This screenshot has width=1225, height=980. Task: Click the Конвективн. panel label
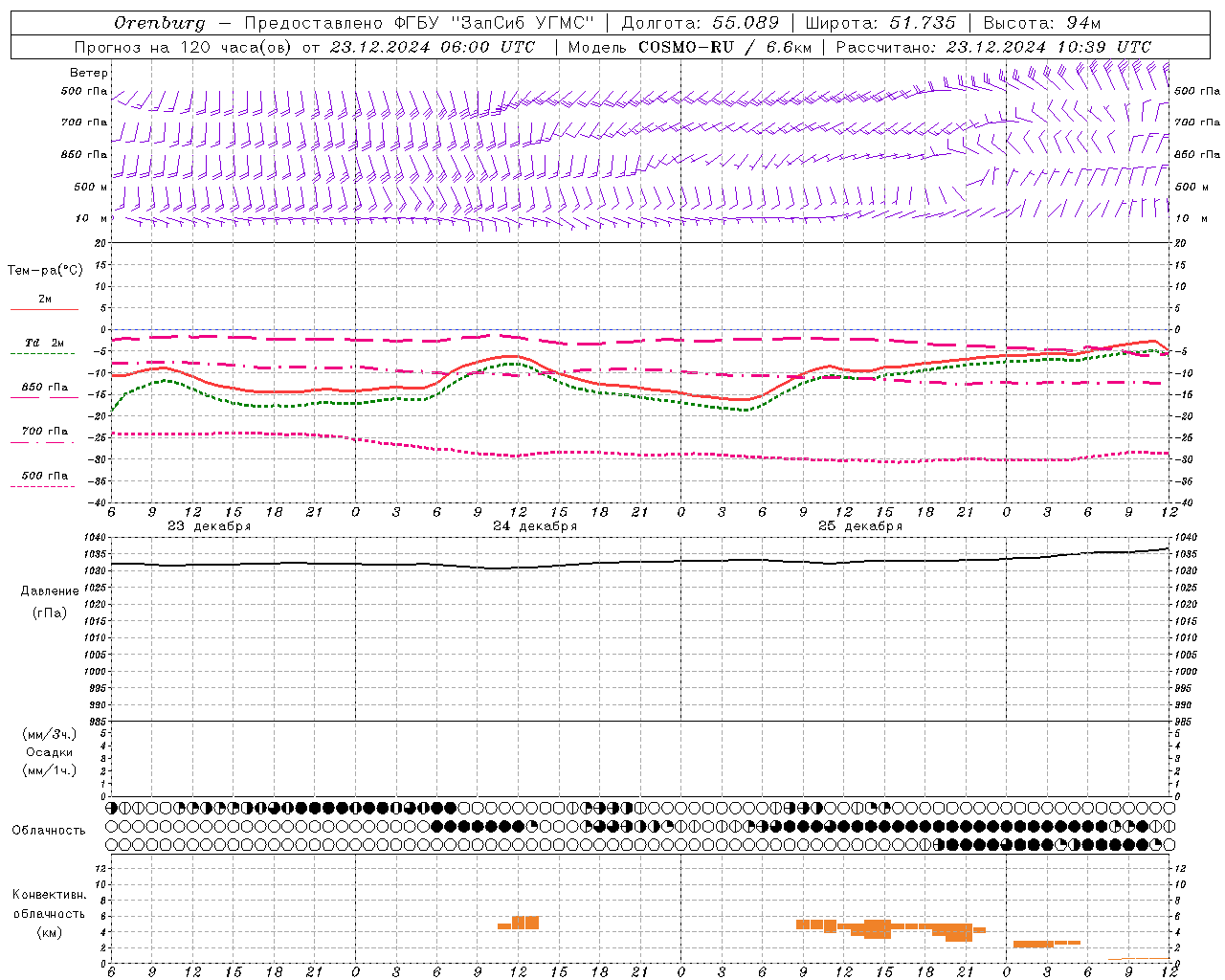50,895
